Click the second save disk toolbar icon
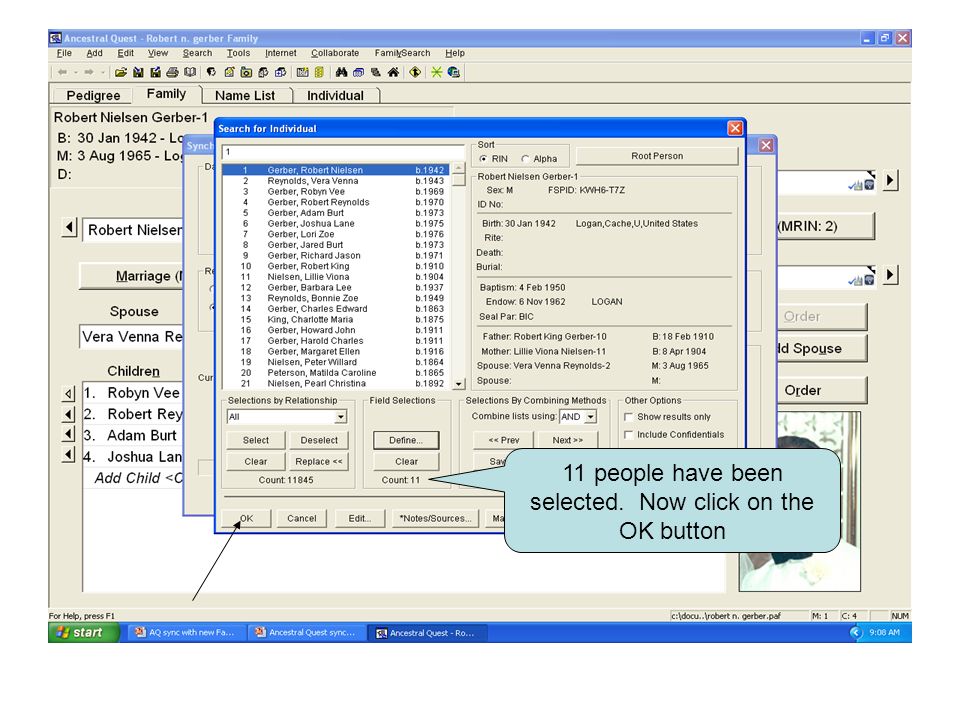This screenshot has height=720, width=960. (156, 72)
